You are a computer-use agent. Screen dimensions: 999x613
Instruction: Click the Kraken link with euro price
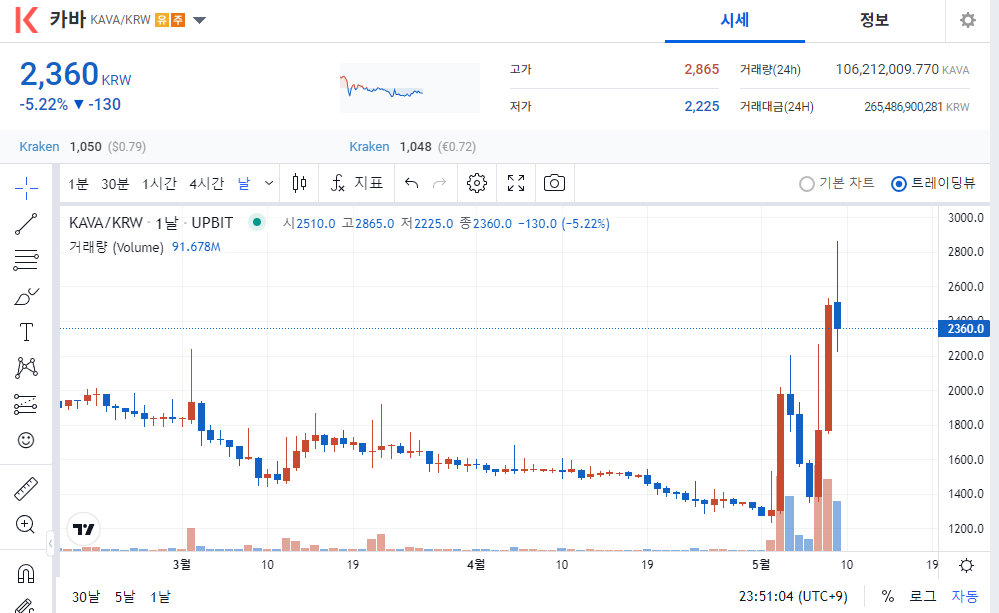click(x=369, y=147)
